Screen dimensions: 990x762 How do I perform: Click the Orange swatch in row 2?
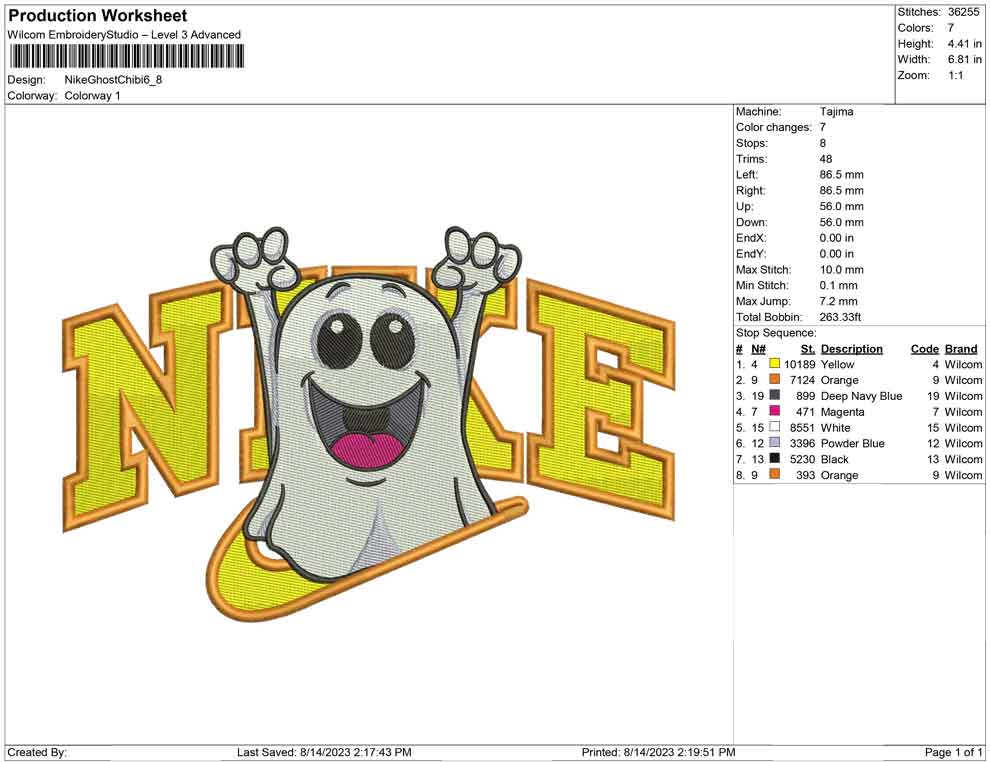775,379
